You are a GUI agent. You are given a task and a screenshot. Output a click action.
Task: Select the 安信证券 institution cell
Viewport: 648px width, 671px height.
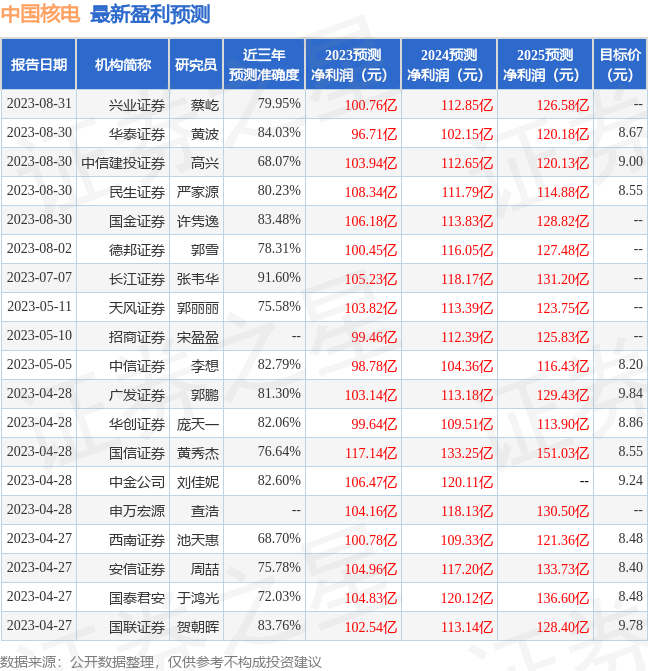(123, 568)
